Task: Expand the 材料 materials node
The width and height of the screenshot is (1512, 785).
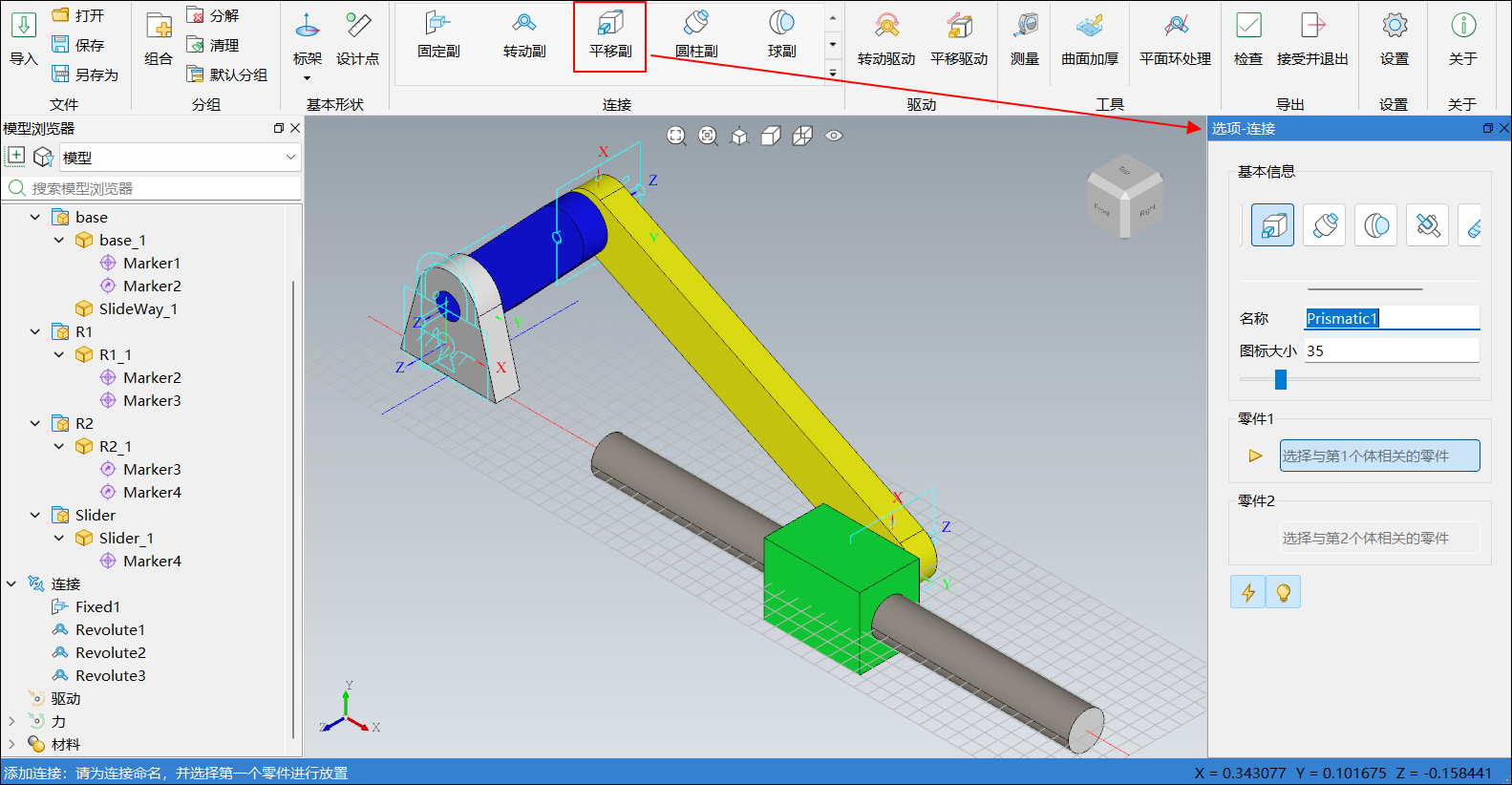Action: coord(11,744)
